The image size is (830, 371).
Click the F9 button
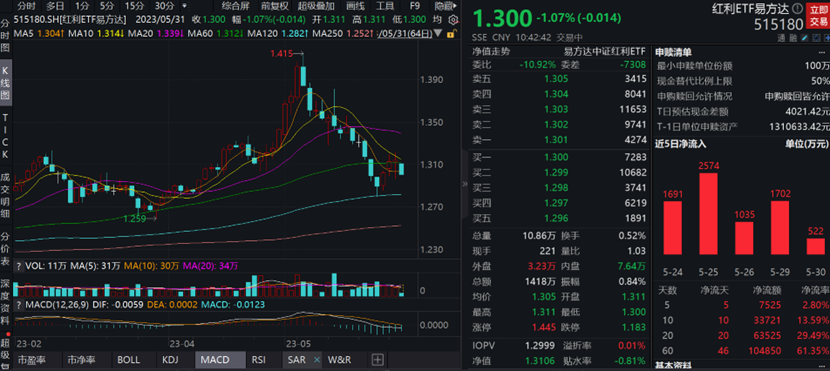tap(415, 6)
